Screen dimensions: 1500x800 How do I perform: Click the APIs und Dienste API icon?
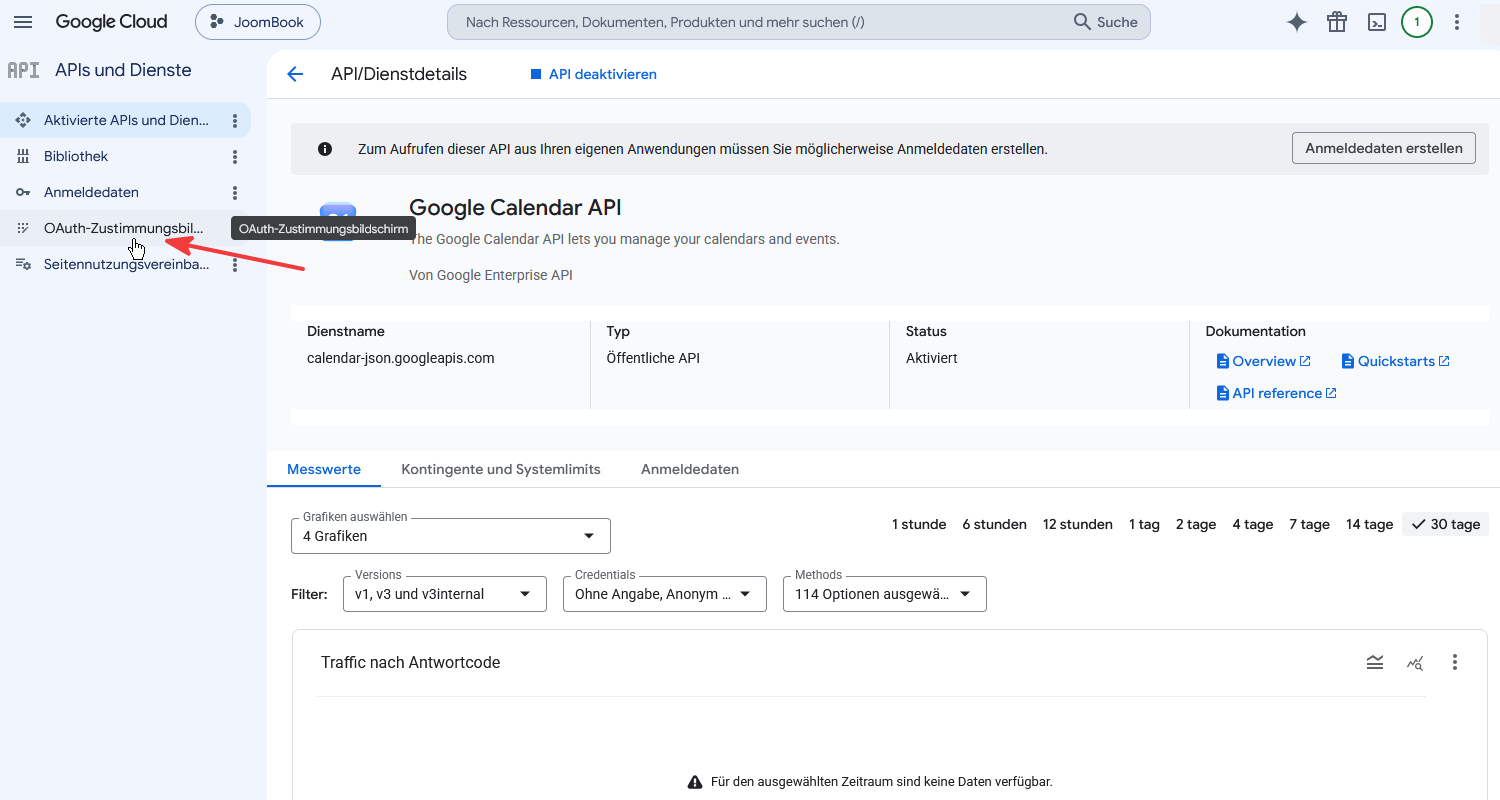point(23,70)
